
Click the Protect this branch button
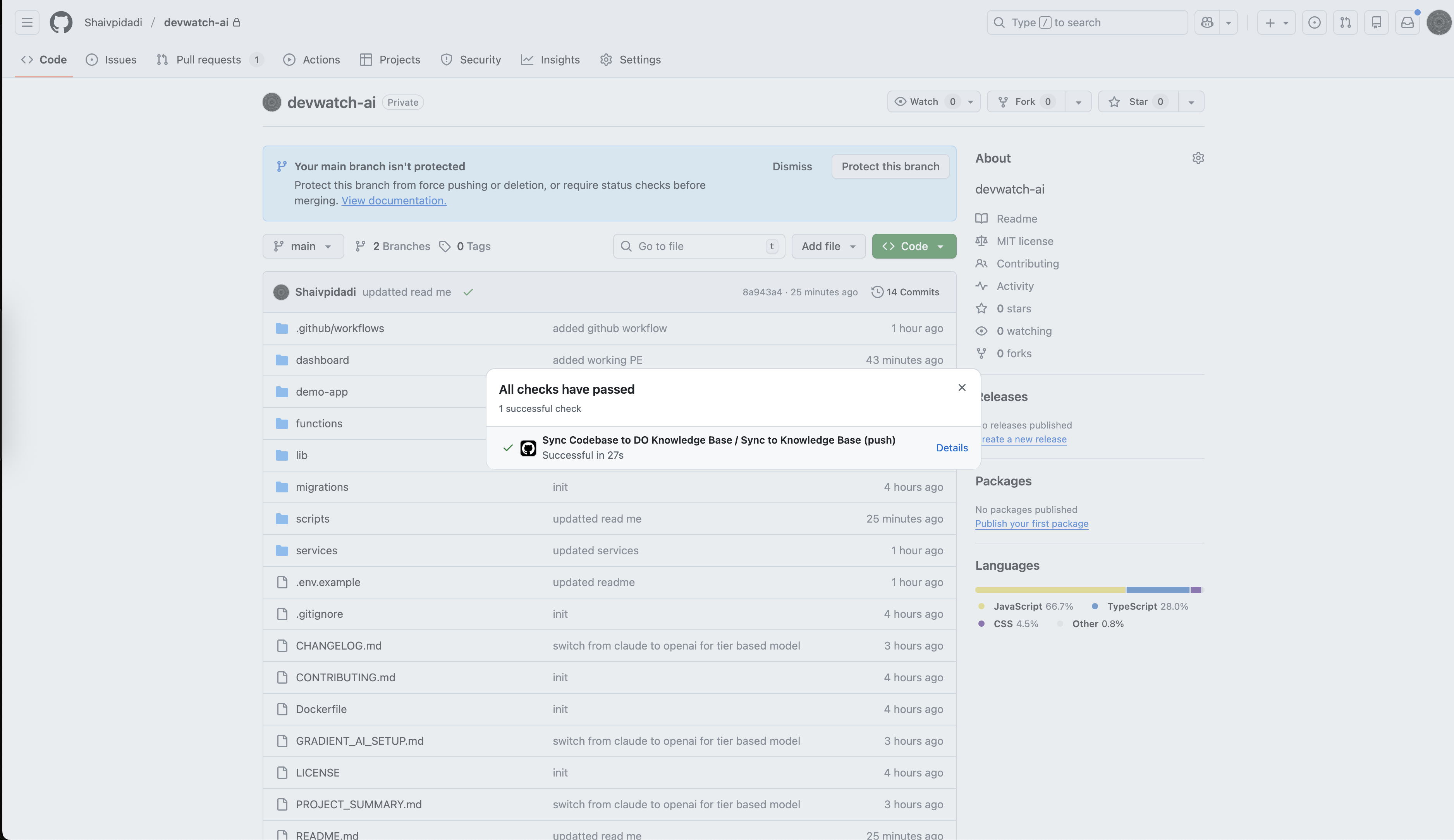click(x=890, y=166)
